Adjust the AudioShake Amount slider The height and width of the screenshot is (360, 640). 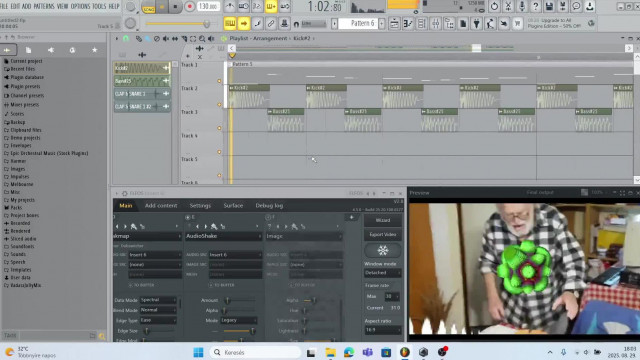[x=240, y=300]
